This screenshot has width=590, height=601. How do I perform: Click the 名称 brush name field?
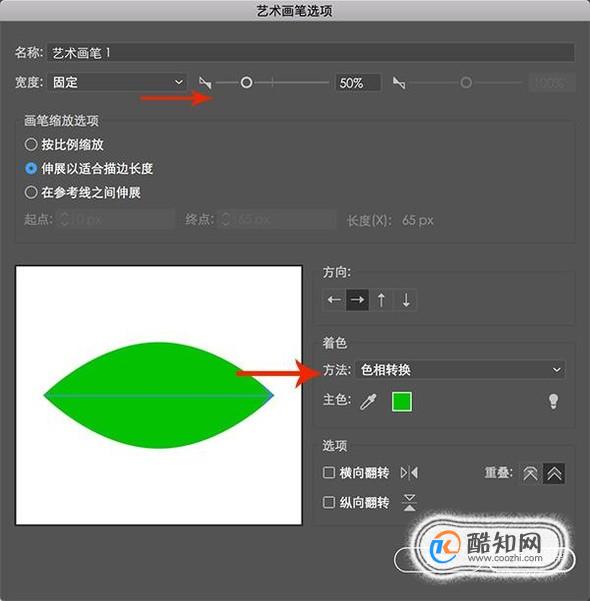coord(311,53)
